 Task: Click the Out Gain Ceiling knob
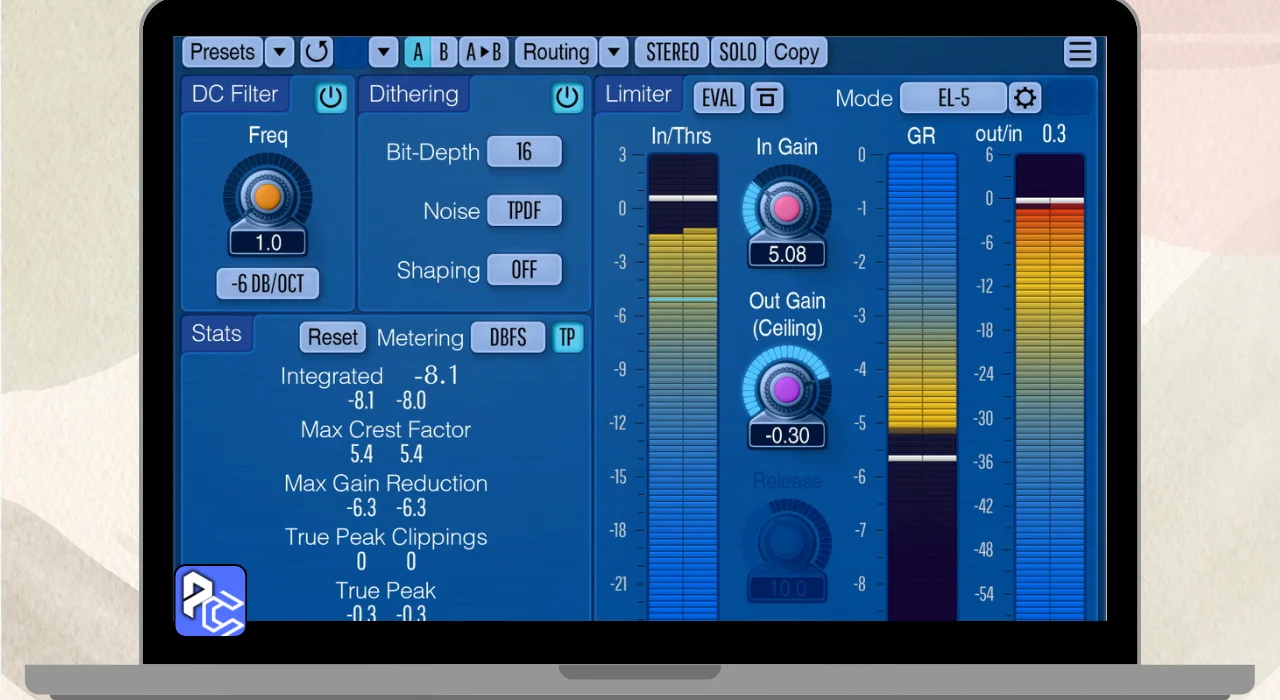coord(787,389)
